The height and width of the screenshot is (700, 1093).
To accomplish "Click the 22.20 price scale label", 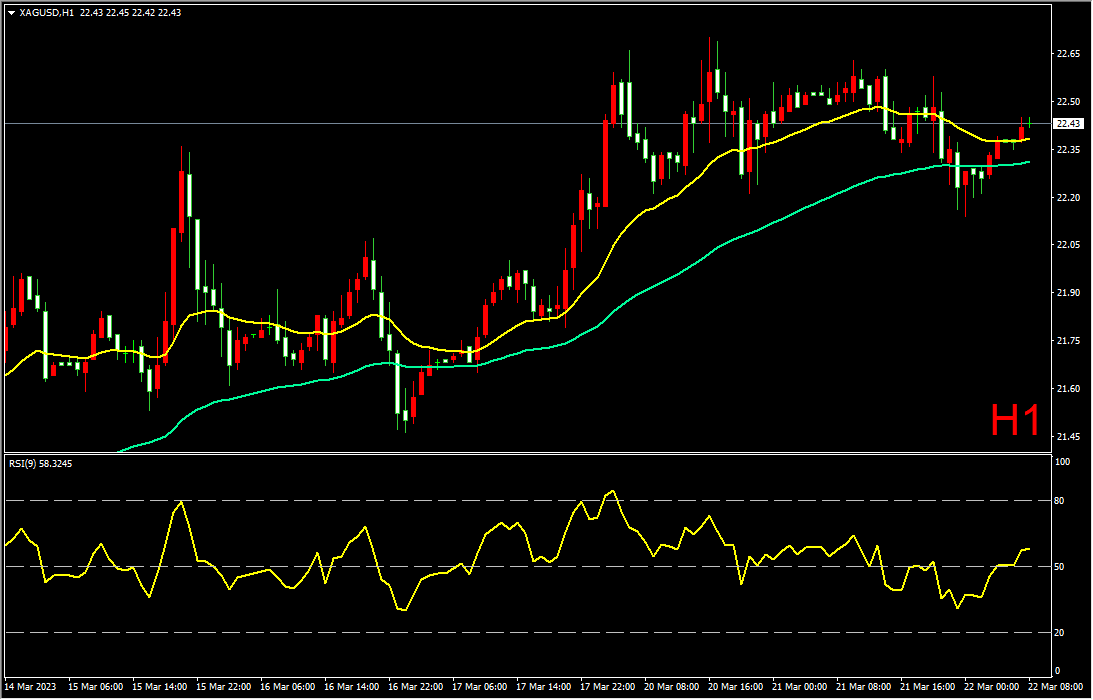I will 1069,198.
